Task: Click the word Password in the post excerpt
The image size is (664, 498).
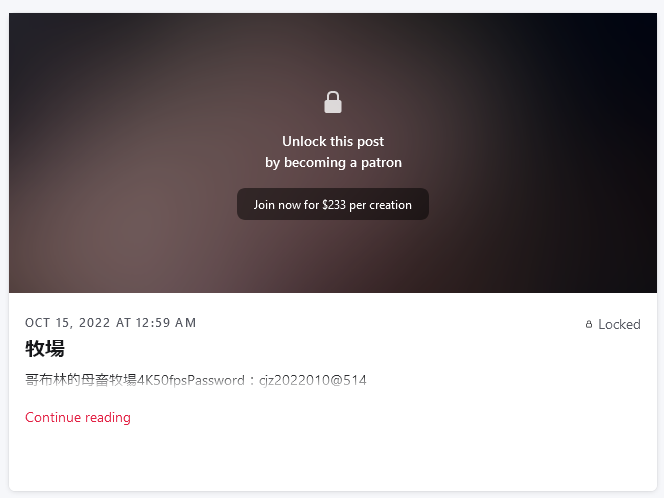Action: [x=216, y=380]
